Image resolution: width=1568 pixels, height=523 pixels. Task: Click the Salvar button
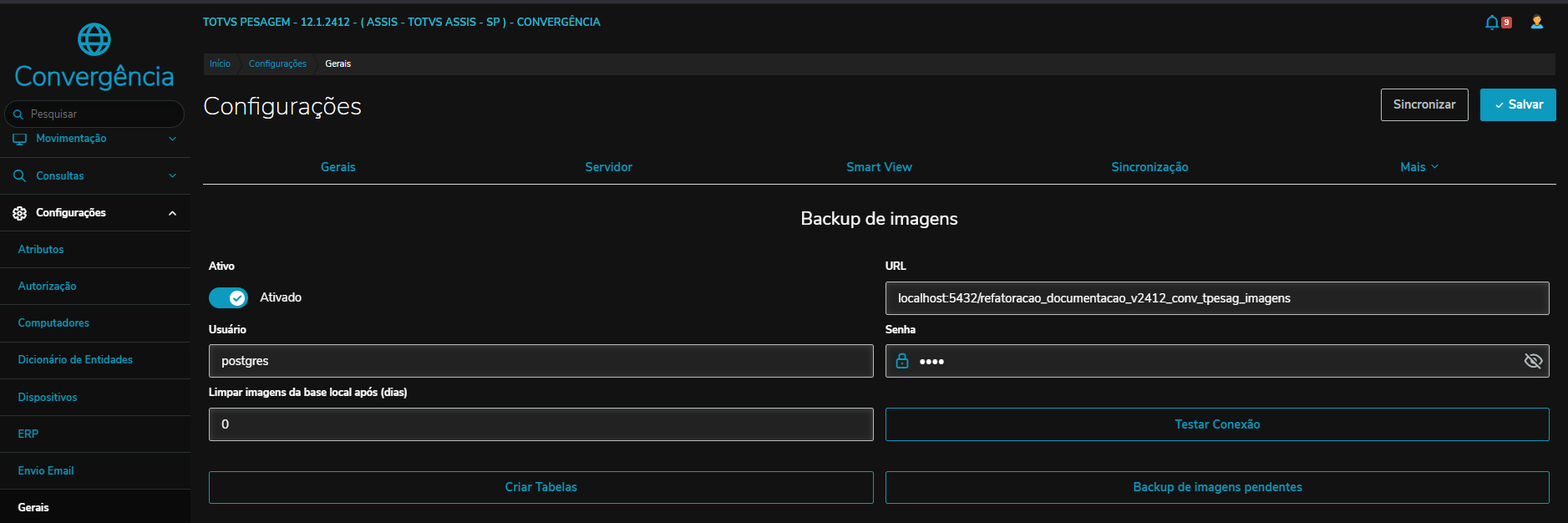(1517, 104)
